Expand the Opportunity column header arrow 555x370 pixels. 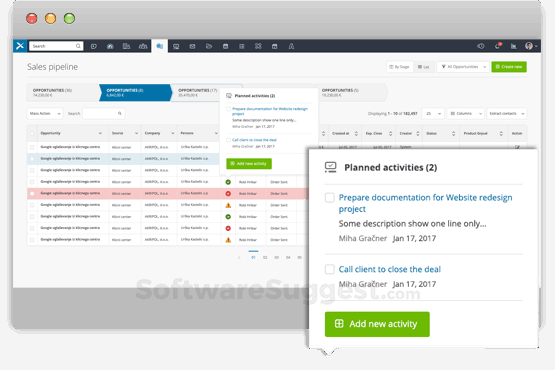click(100, 133)
